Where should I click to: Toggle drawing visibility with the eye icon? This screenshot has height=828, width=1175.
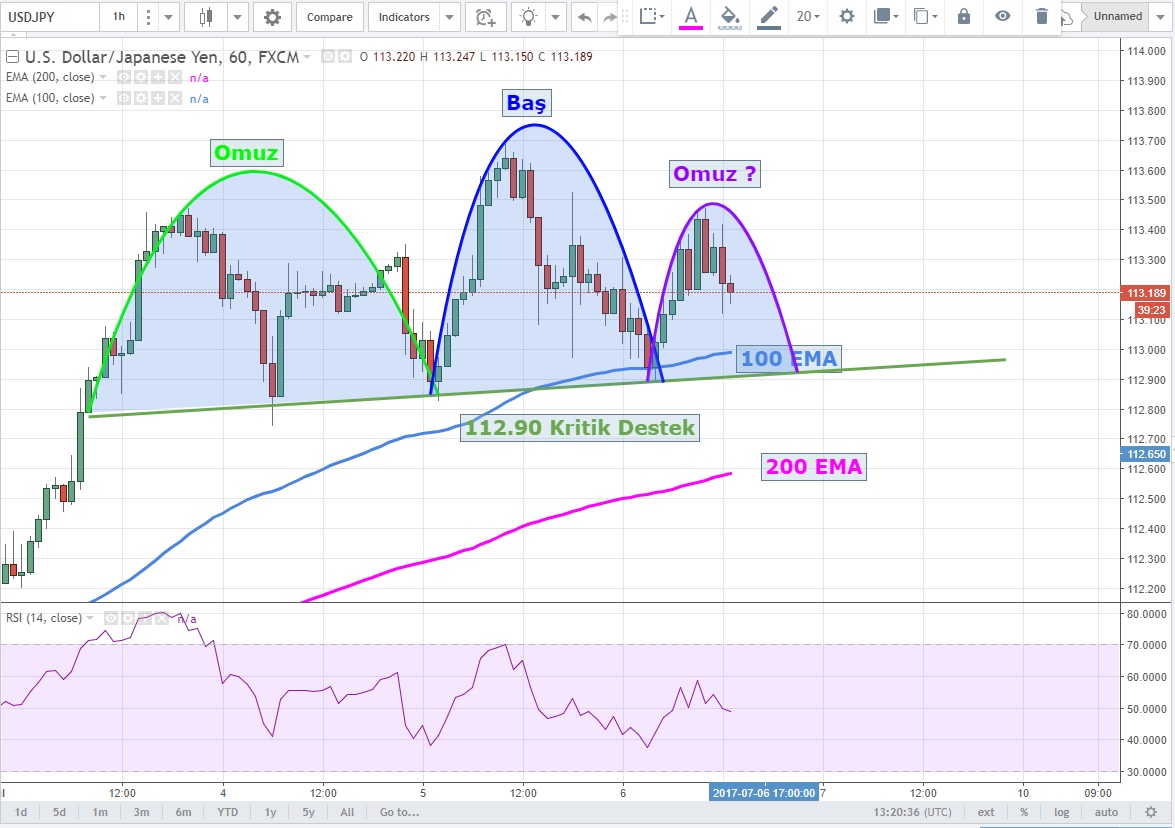1002,16
